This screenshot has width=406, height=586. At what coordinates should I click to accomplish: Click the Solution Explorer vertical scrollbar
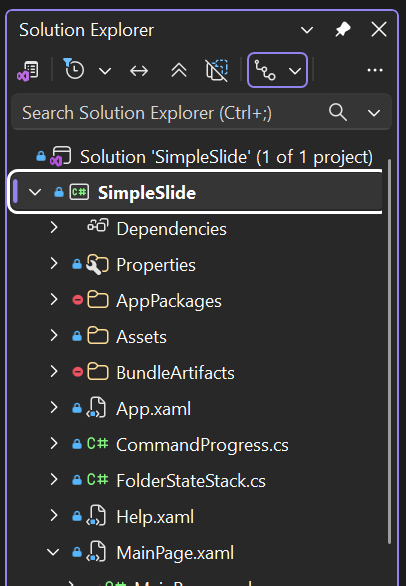(389, 351)
